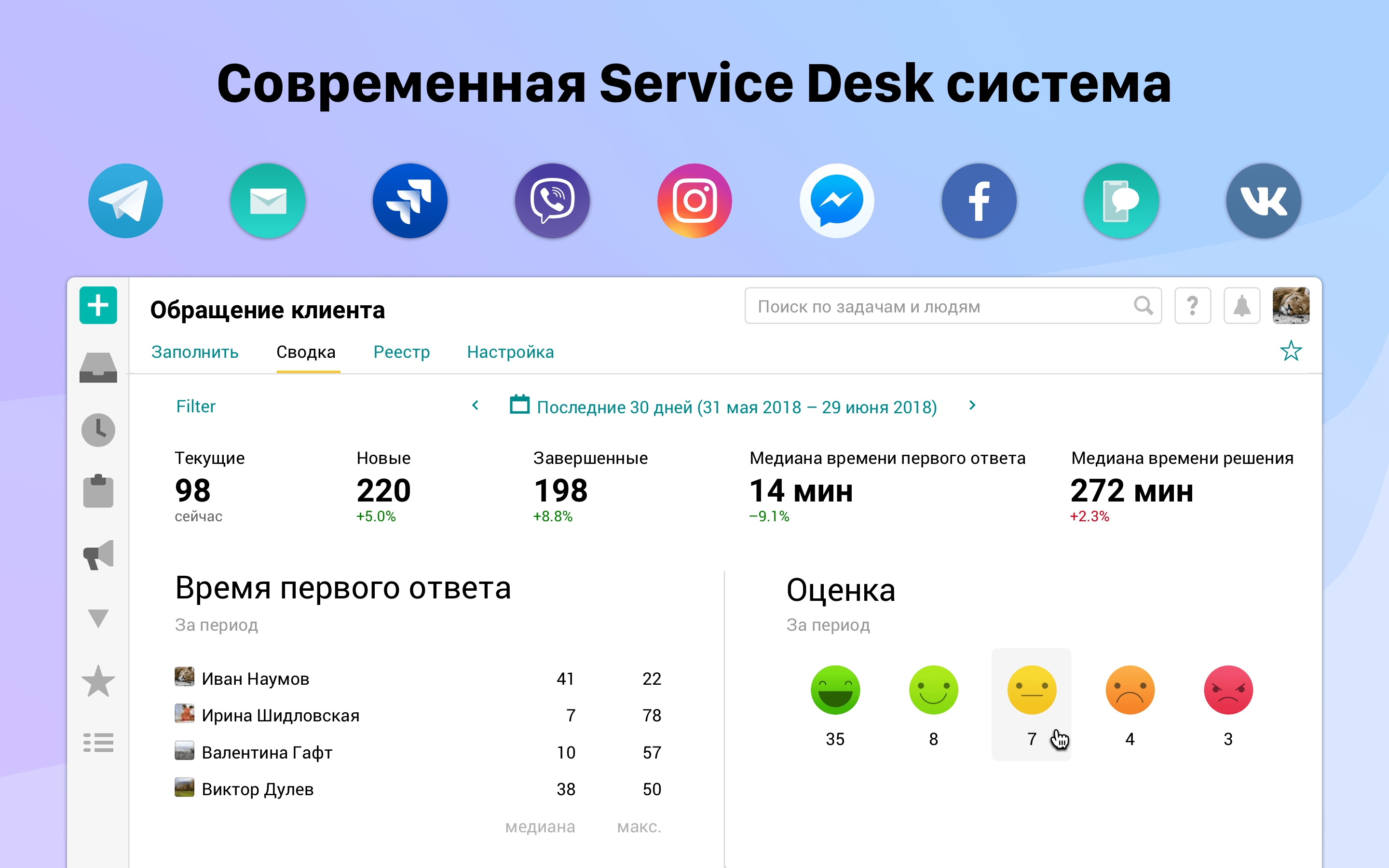The height and width of the screenshot is (868, 1389).
Task: Click the Facebook channel icon
Action: 979,201
